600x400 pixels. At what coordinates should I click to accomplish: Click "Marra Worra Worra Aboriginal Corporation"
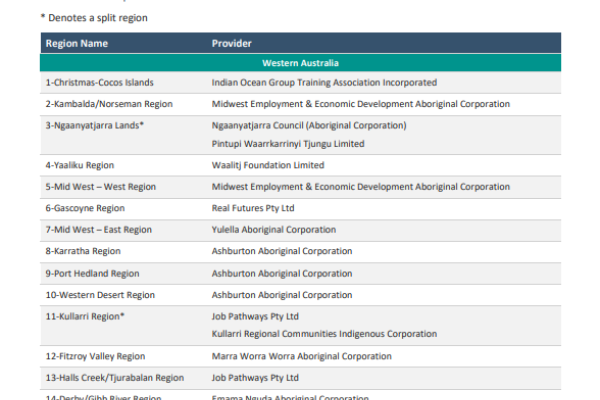point(302,356)
